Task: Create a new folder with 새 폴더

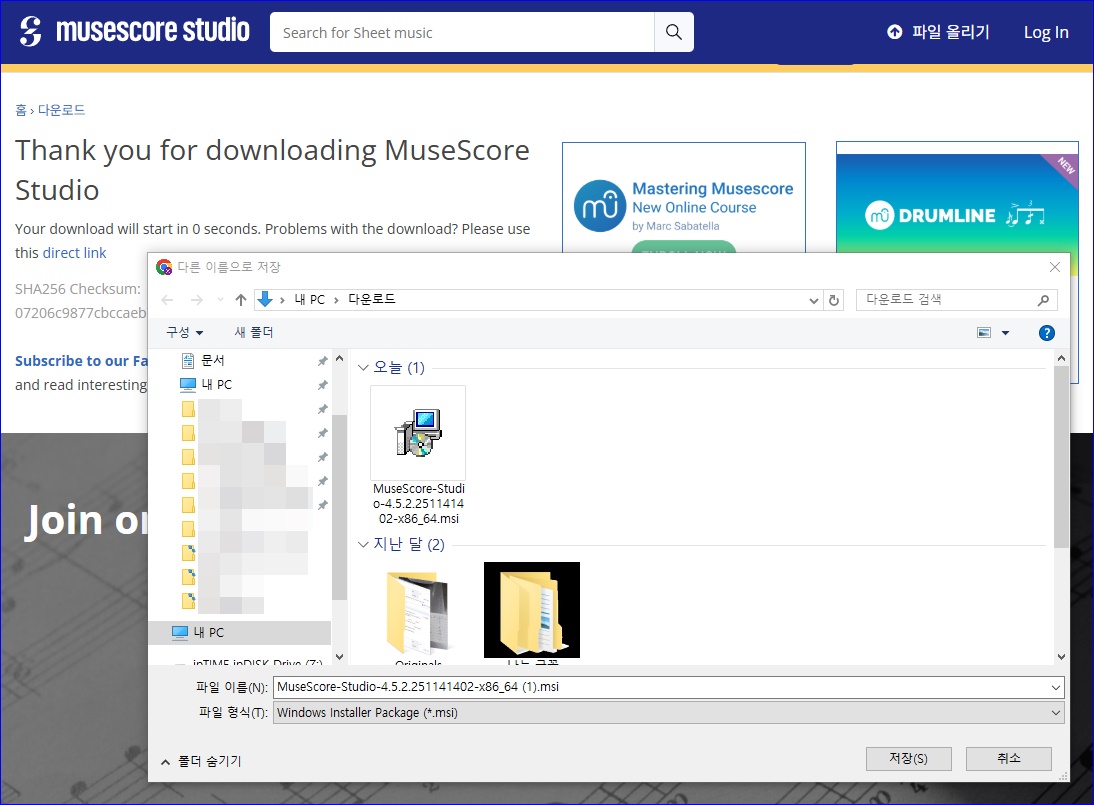Action: (x=253, y=333)
